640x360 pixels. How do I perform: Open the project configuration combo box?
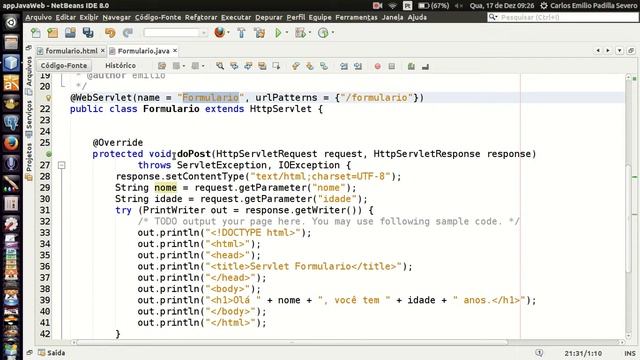pos(175,33)
